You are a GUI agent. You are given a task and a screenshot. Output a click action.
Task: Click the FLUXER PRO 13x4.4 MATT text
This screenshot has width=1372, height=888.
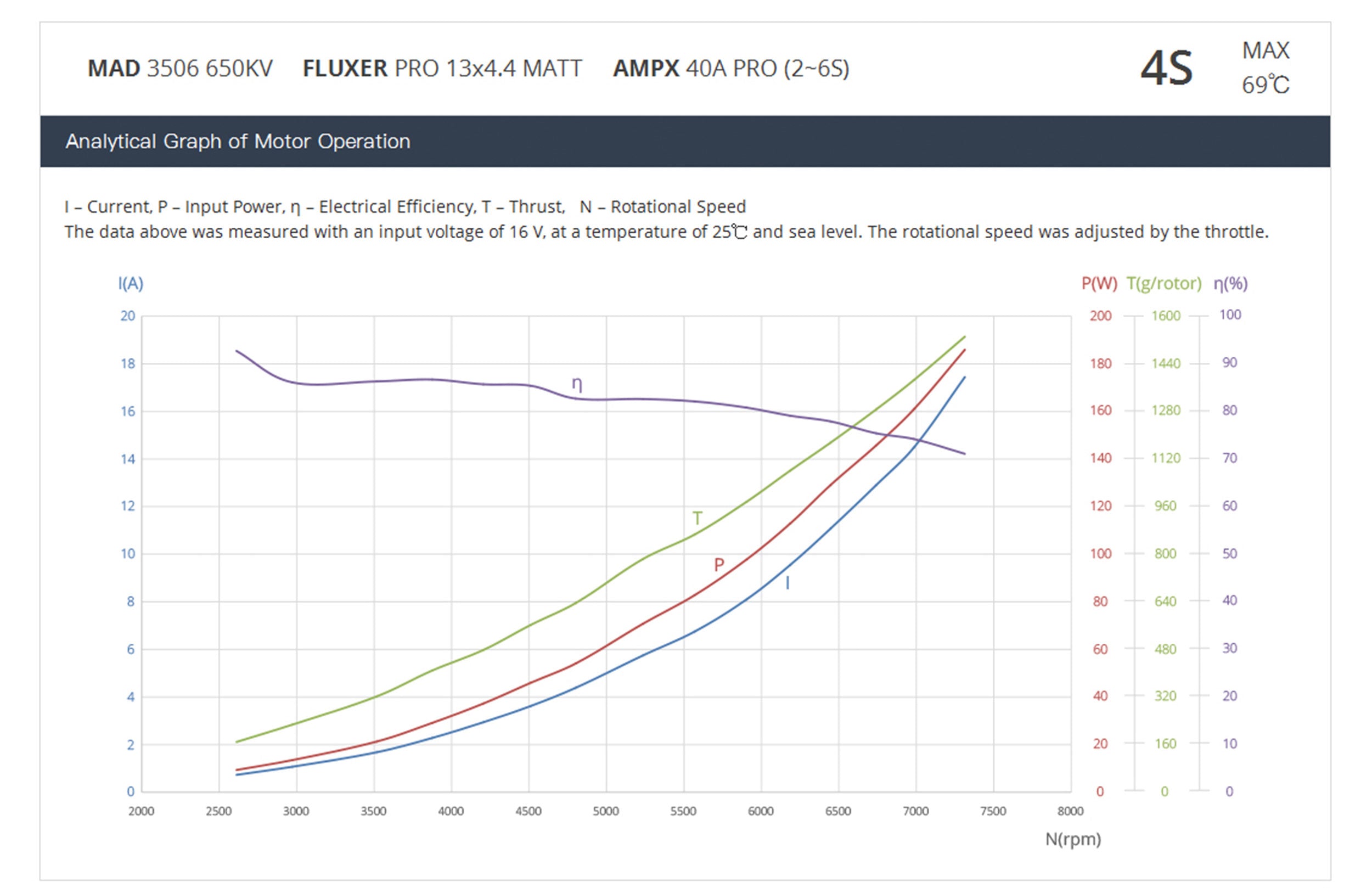442,69
